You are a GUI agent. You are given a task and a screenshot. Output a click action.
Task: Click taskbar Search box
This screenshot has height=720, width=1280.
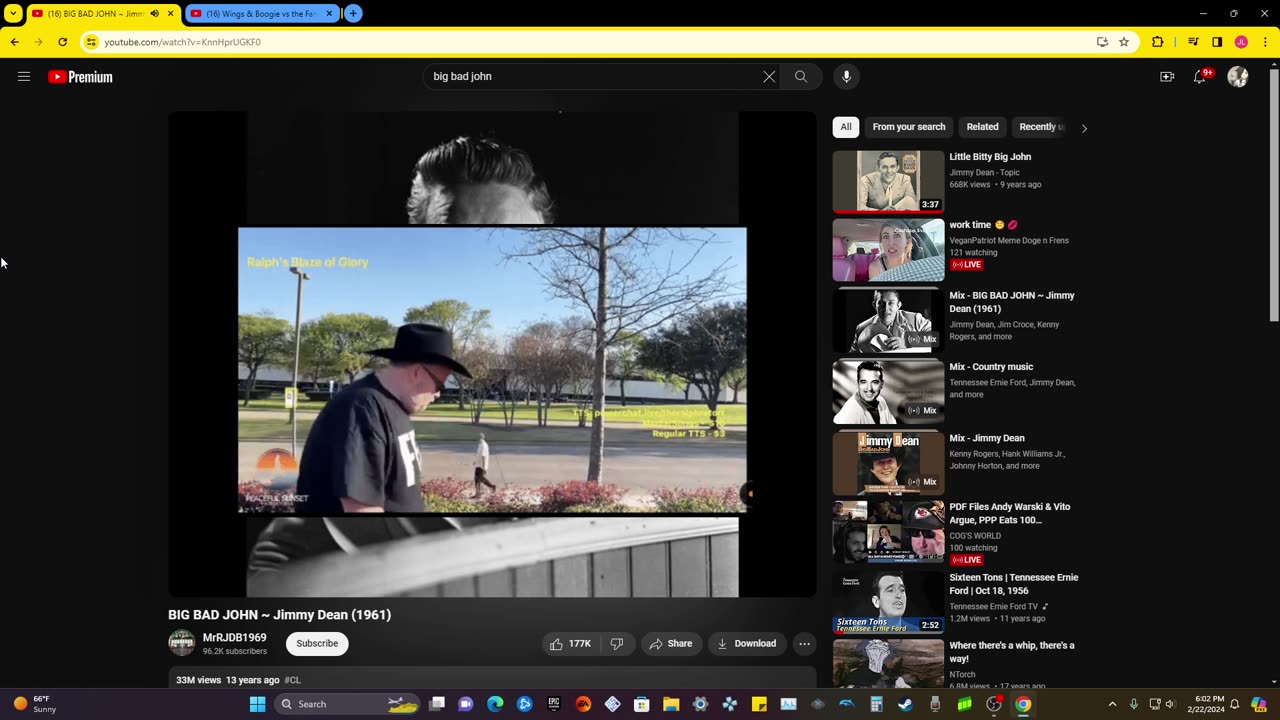[348, 704]
